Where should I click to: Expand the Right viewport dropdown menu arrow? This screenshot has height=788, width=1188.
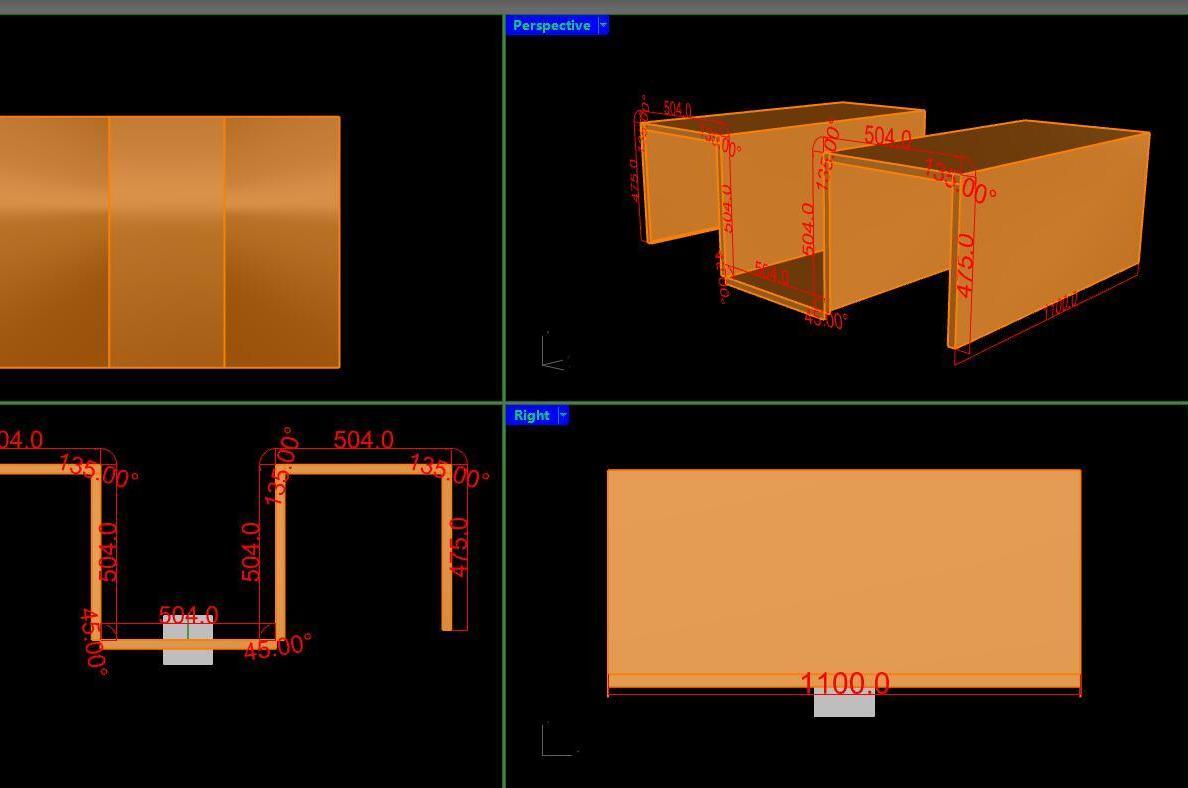pos(563,416)
